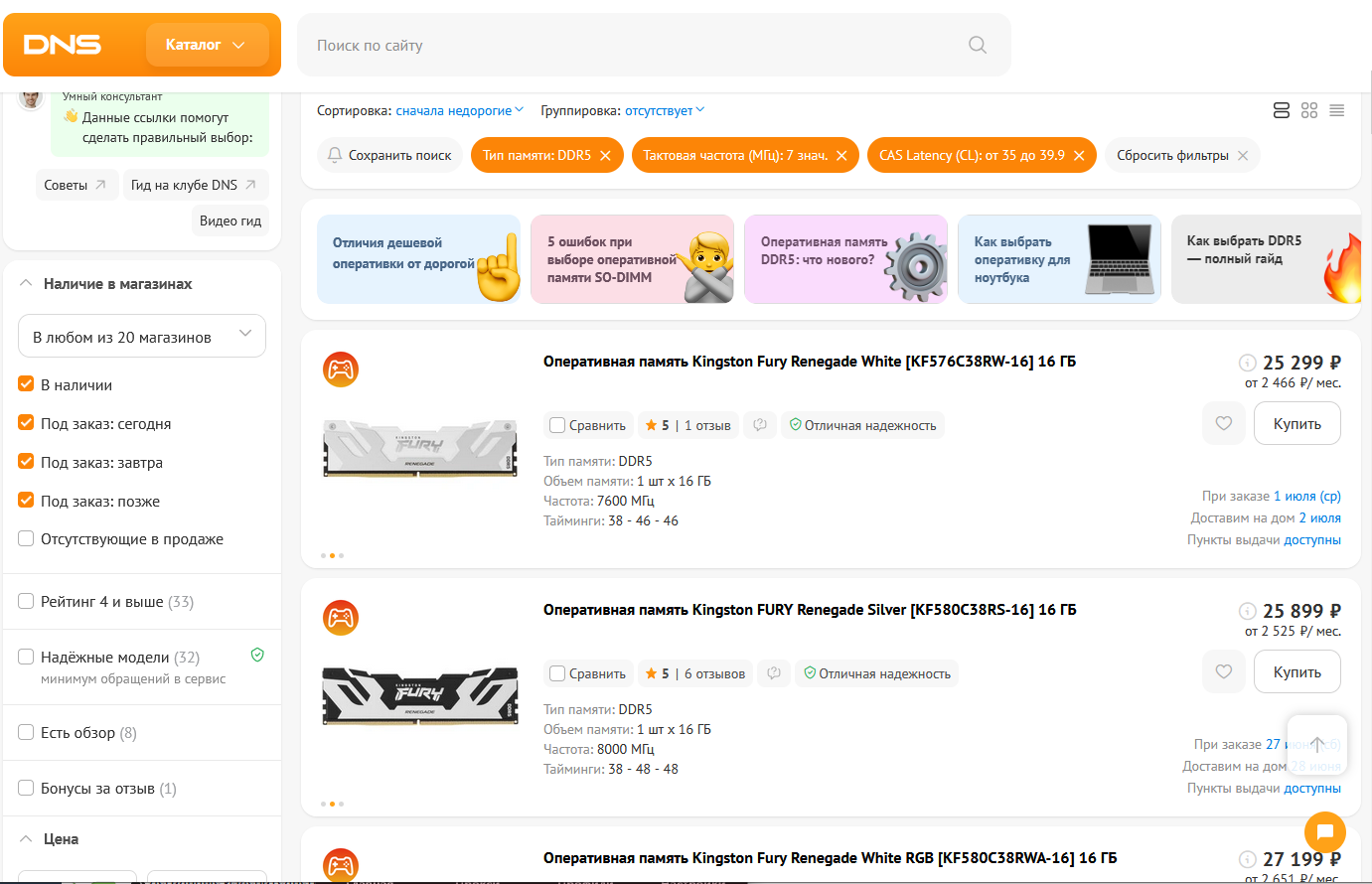This screenshot has width=1372, height=884.
Task: Open the Каталог dropdown
Action: click(x=207, y=45)
